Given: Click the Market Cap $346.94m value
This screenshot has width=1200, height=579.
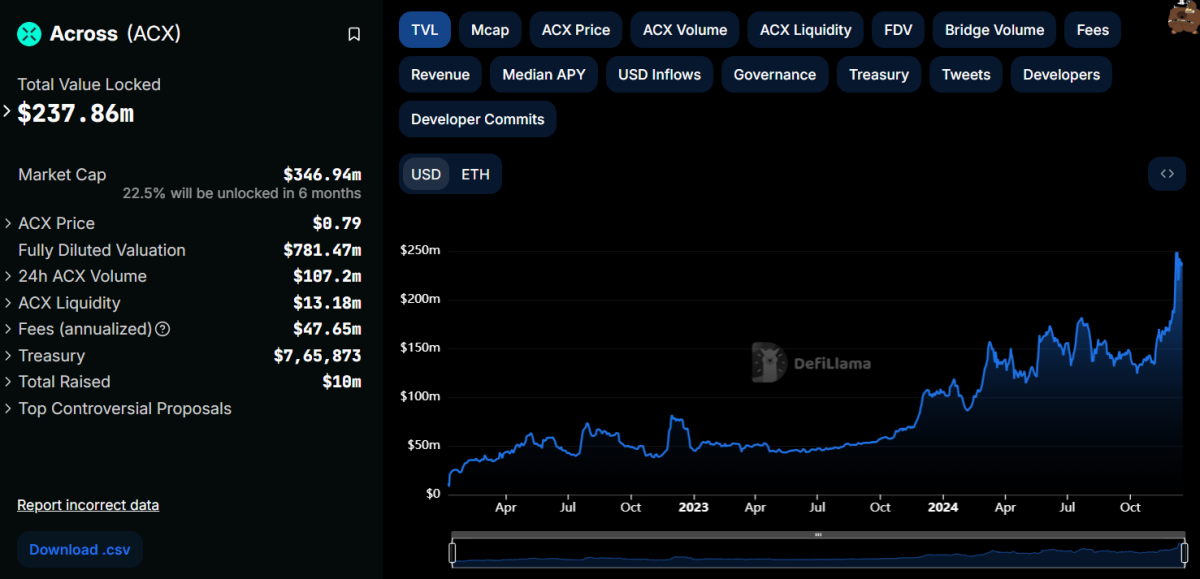Looking at the screenshot, I should coord(322,175).
